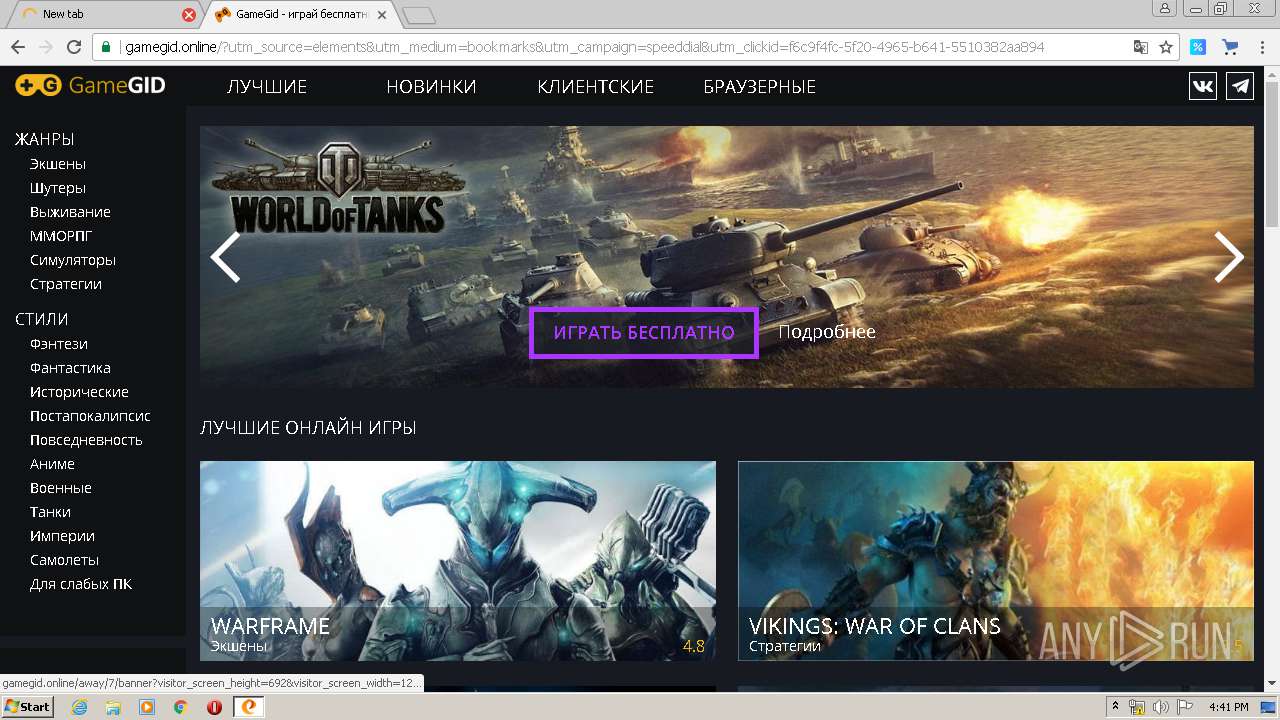
Task: Select the Аниме style
Action: (x=52, y=464)
